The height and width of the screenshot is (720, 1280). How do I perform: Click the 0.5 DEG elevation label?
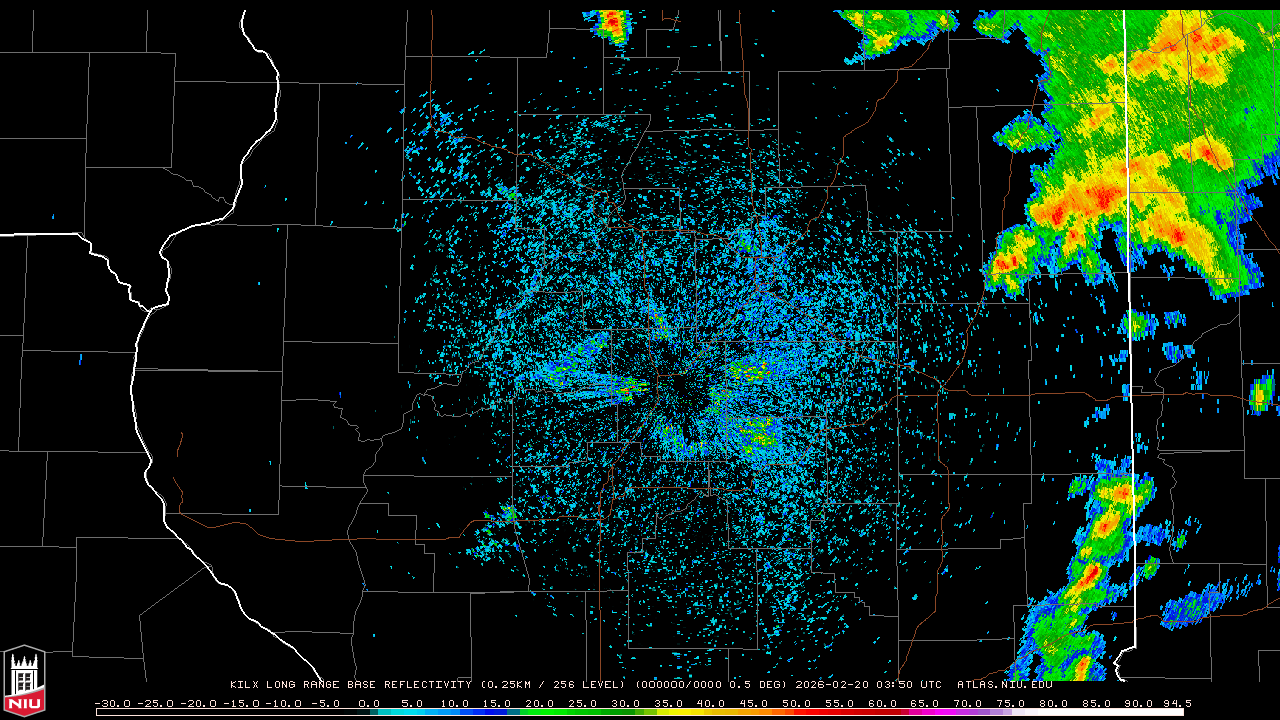pos(757,685)
